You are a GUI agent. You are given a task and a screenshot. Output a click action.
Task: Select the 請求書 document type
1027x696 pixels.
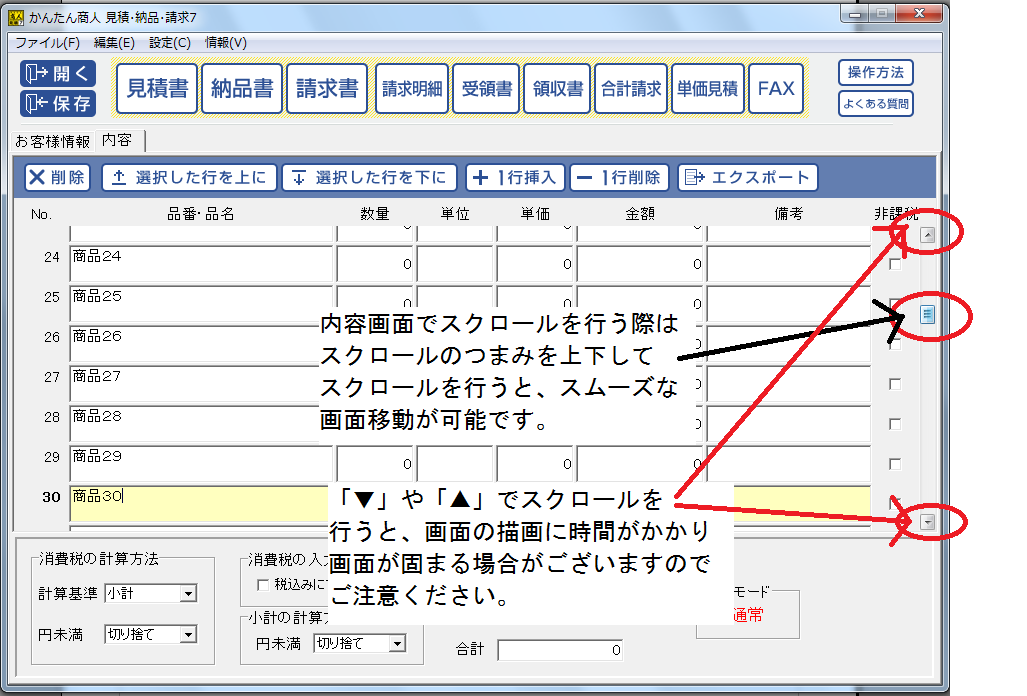click(x=327, y=88)
